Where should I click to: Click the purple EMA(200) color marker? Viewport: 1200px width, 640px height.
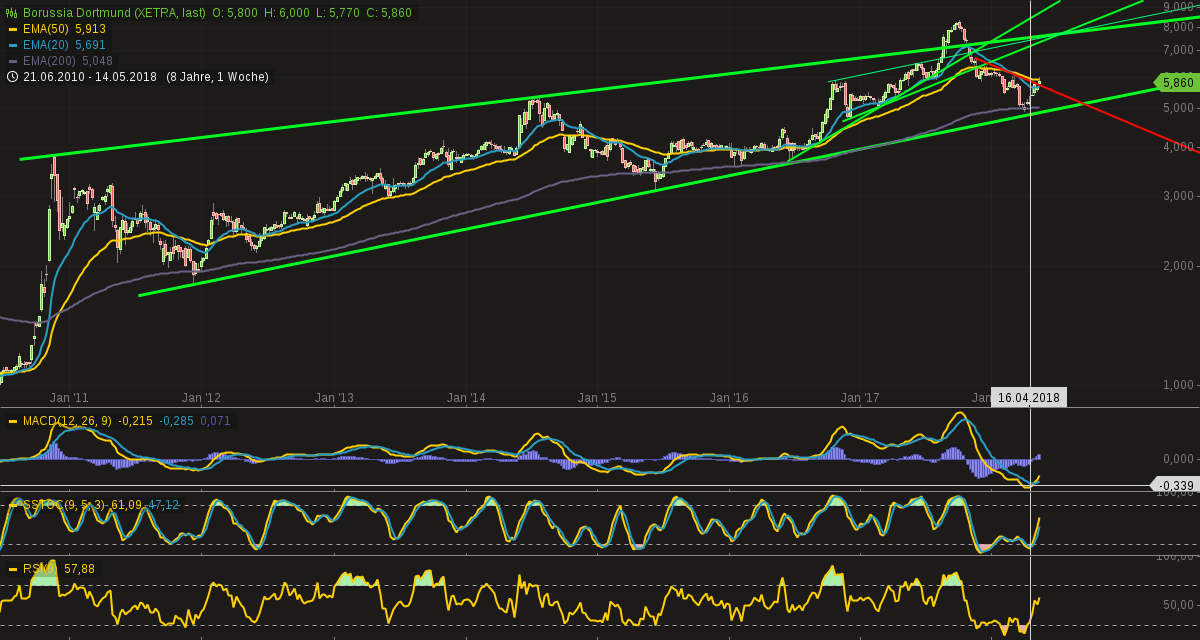click(x=13, y=61)
